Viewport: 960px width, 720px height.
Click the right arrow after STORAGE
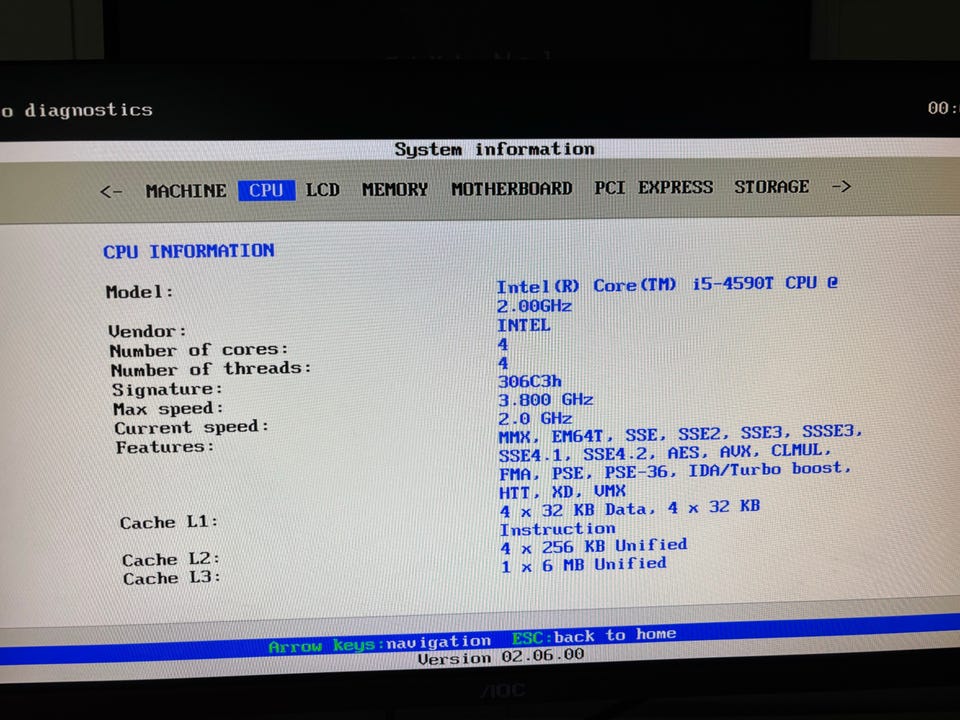pos(841,186)
